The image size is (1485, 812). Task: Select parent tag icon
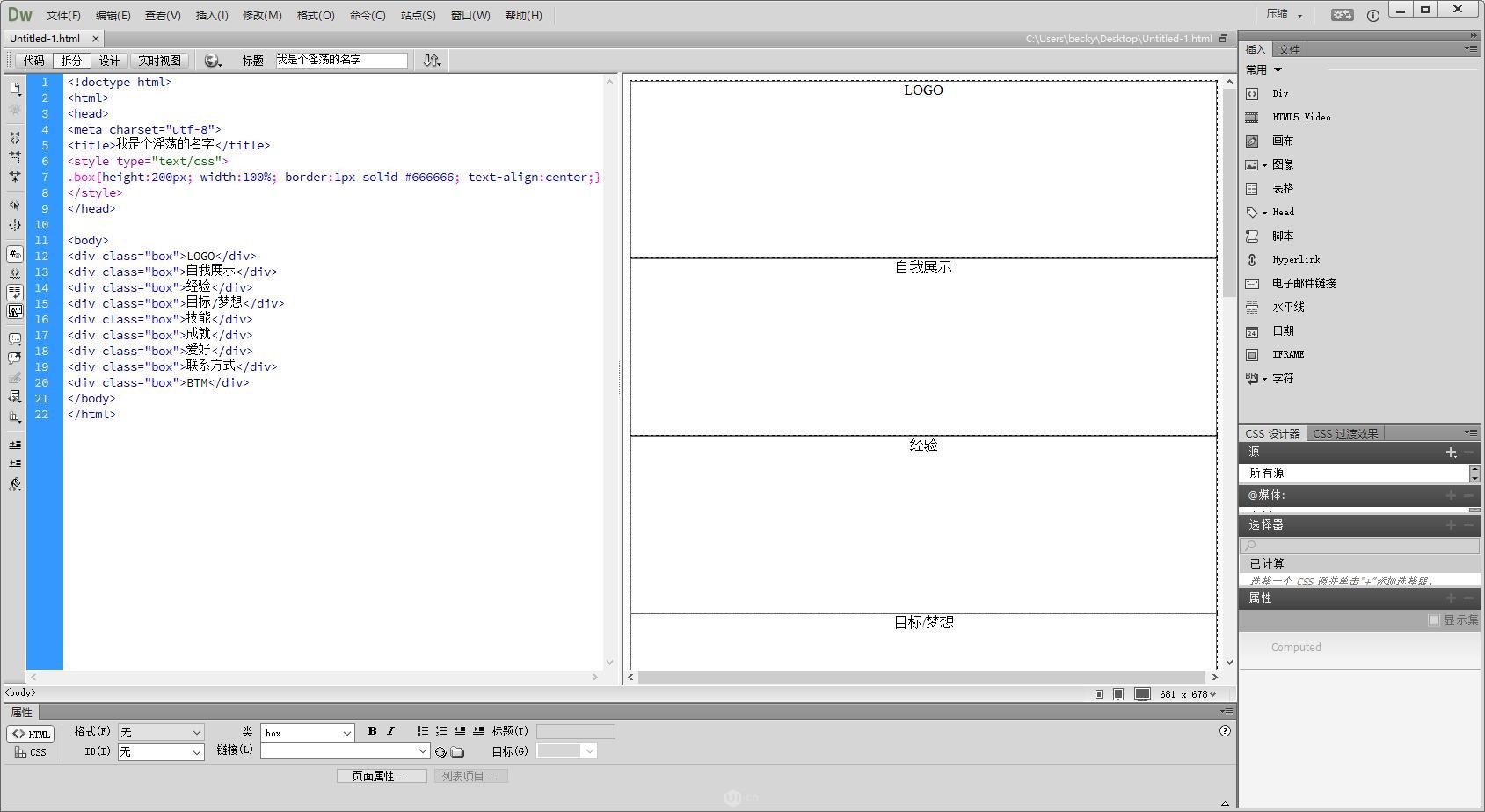coord(15,205)
